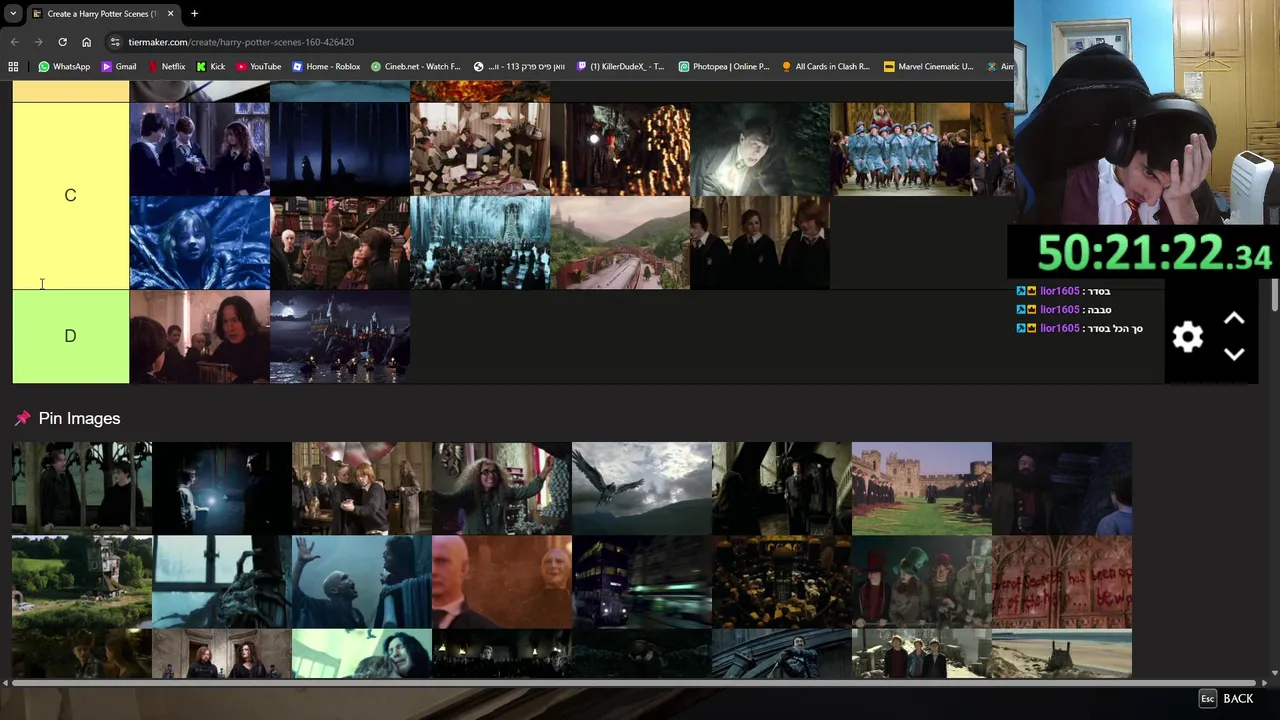
Task: Select the glowing wand dark scene image
Action: coord(222,488)
